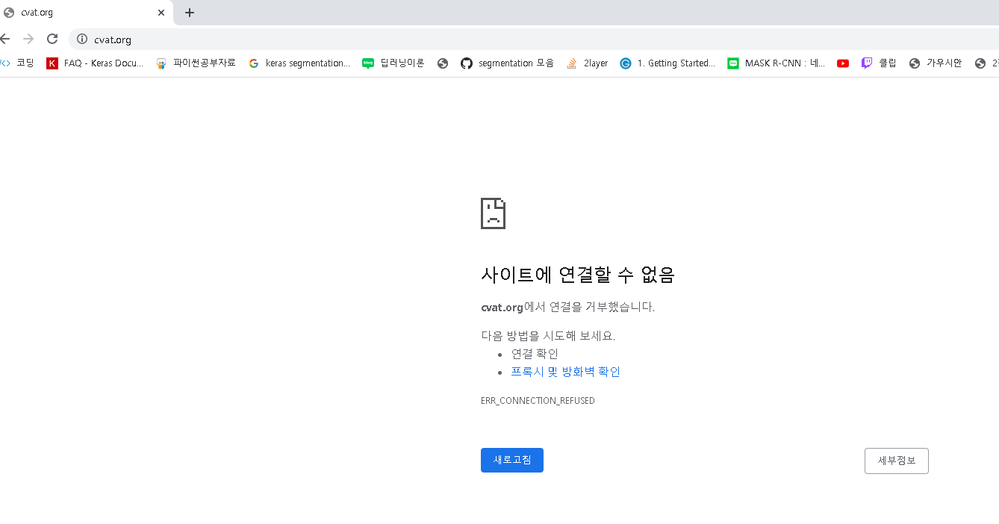Click the sad page error icon

click(x=493, y=214)
